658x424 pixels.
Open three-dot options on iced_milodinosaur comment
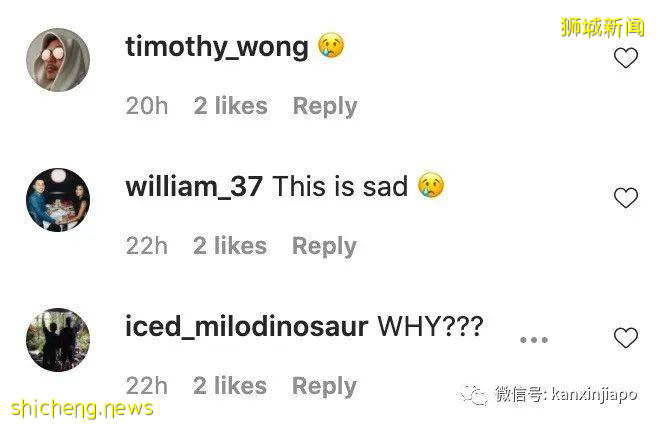tap(534, 340)
